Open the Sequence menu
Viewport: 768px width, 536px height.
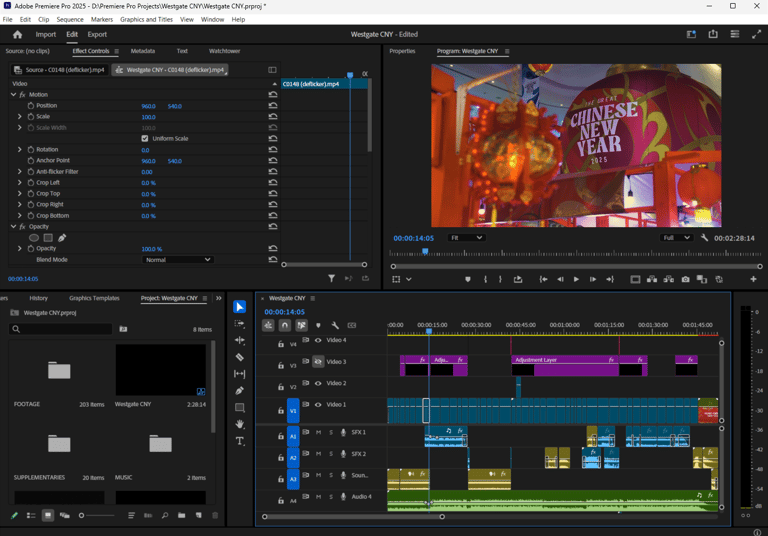(x=70, y=19)
